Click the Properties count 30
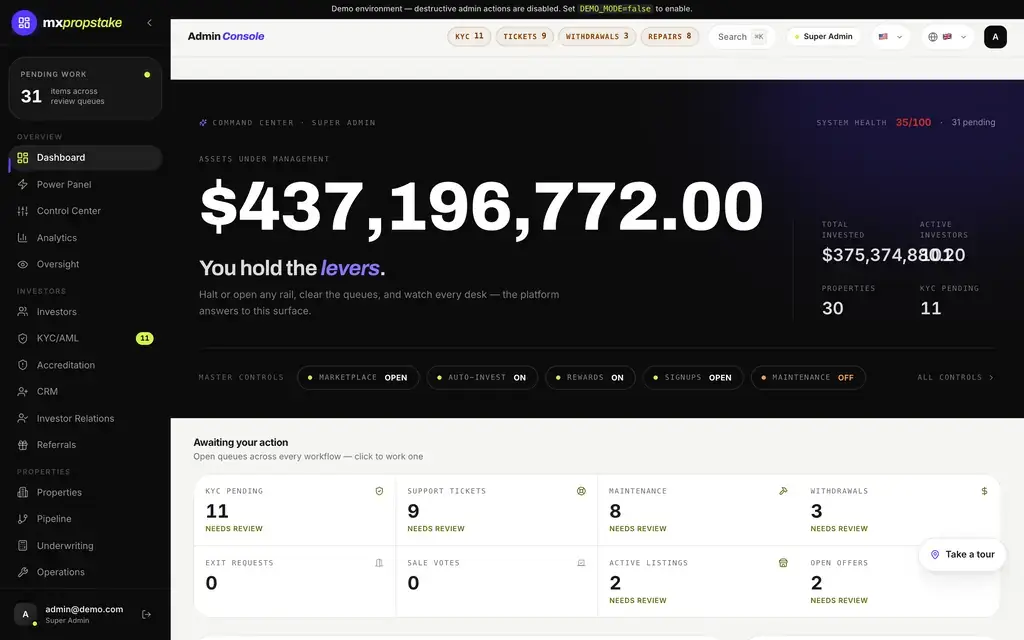1024x640 pixels. tap(833, 308)
